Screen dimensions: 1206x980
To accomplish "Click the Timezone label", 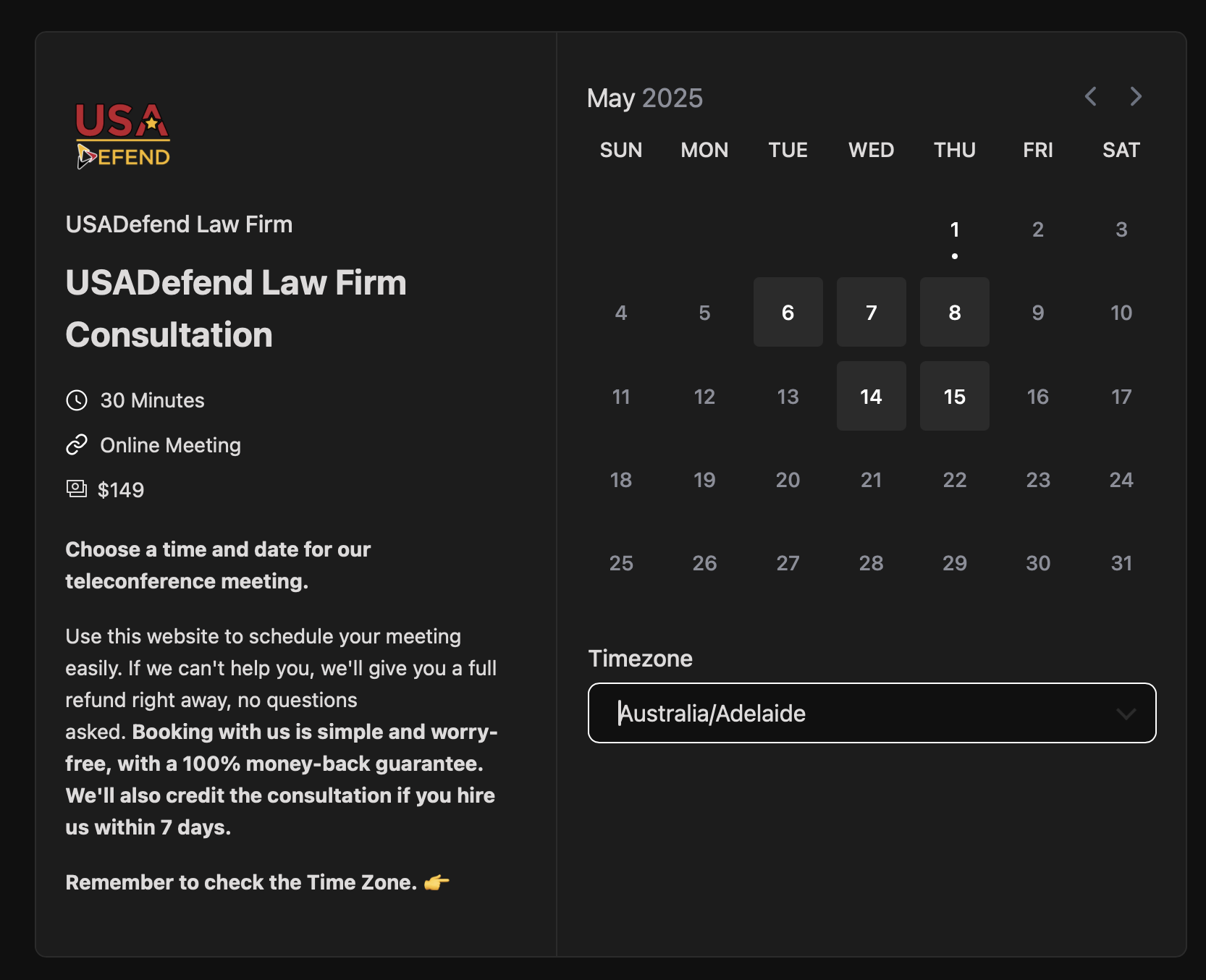I will click(x=641, y=658).
